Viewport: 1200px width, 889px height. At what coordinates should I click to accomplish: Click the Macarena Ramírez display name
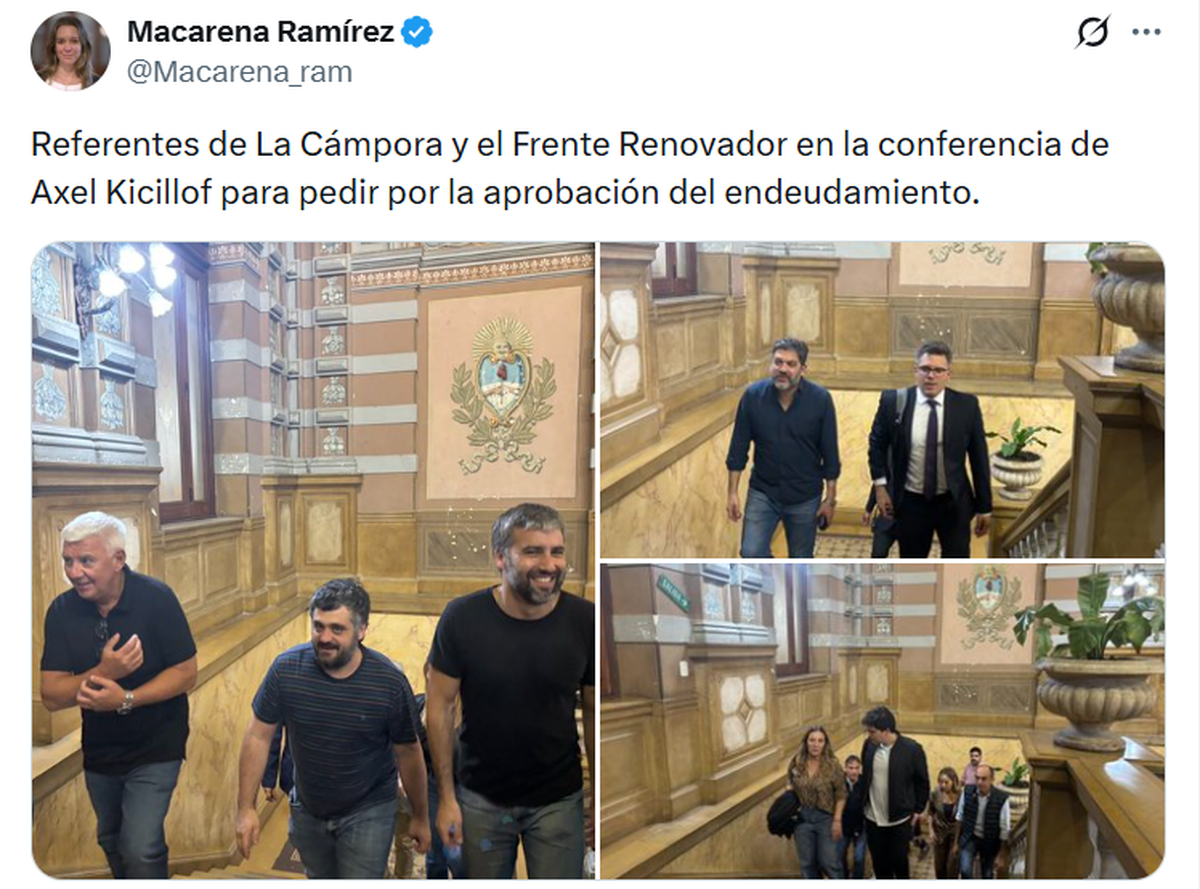point(260,33)
